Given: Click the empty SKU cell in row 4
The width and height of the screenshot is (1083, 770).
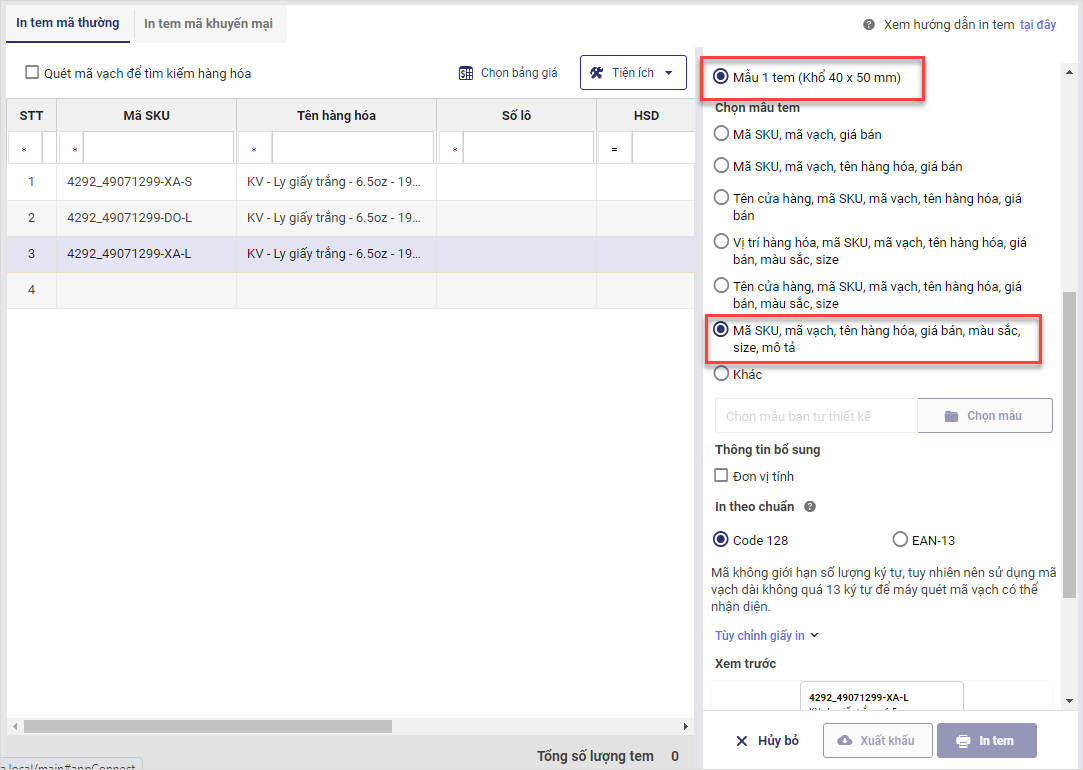Looking at the screenshot, I should coord(146,290).
